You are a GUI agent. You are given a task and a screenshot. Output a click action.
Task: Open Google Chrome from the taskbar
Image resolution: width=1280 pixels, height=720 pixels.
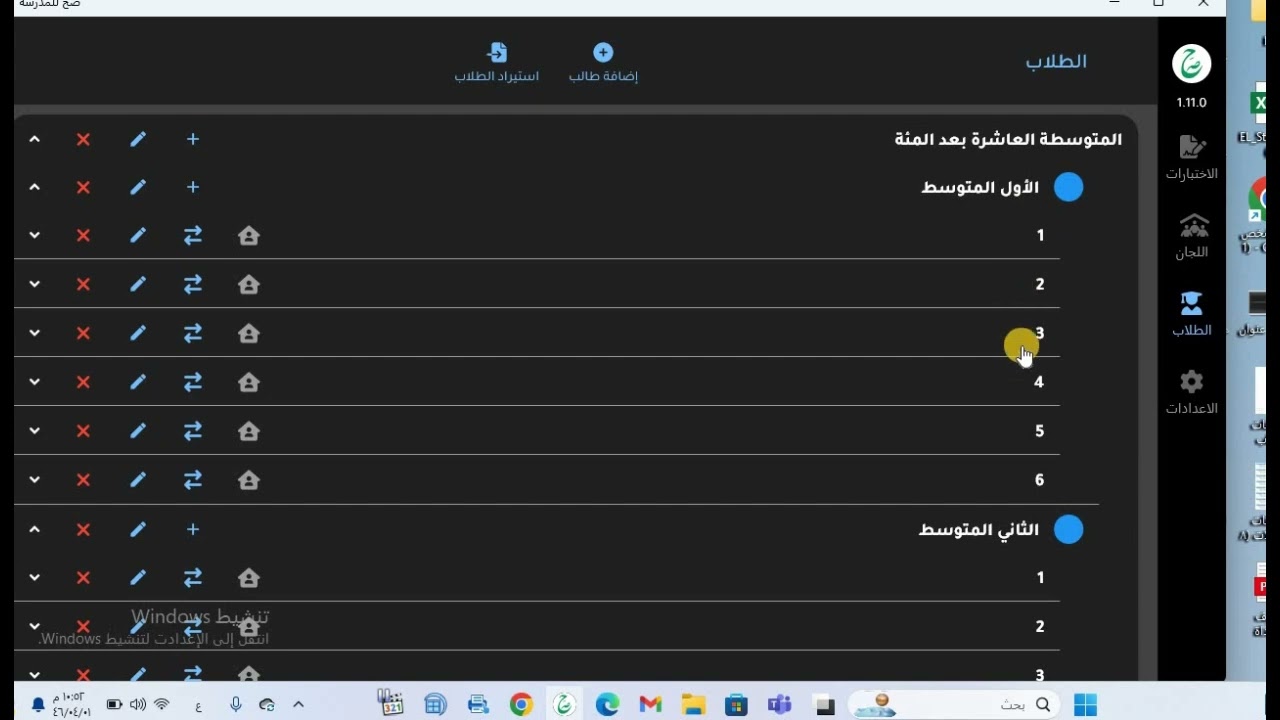click(521, 705)
